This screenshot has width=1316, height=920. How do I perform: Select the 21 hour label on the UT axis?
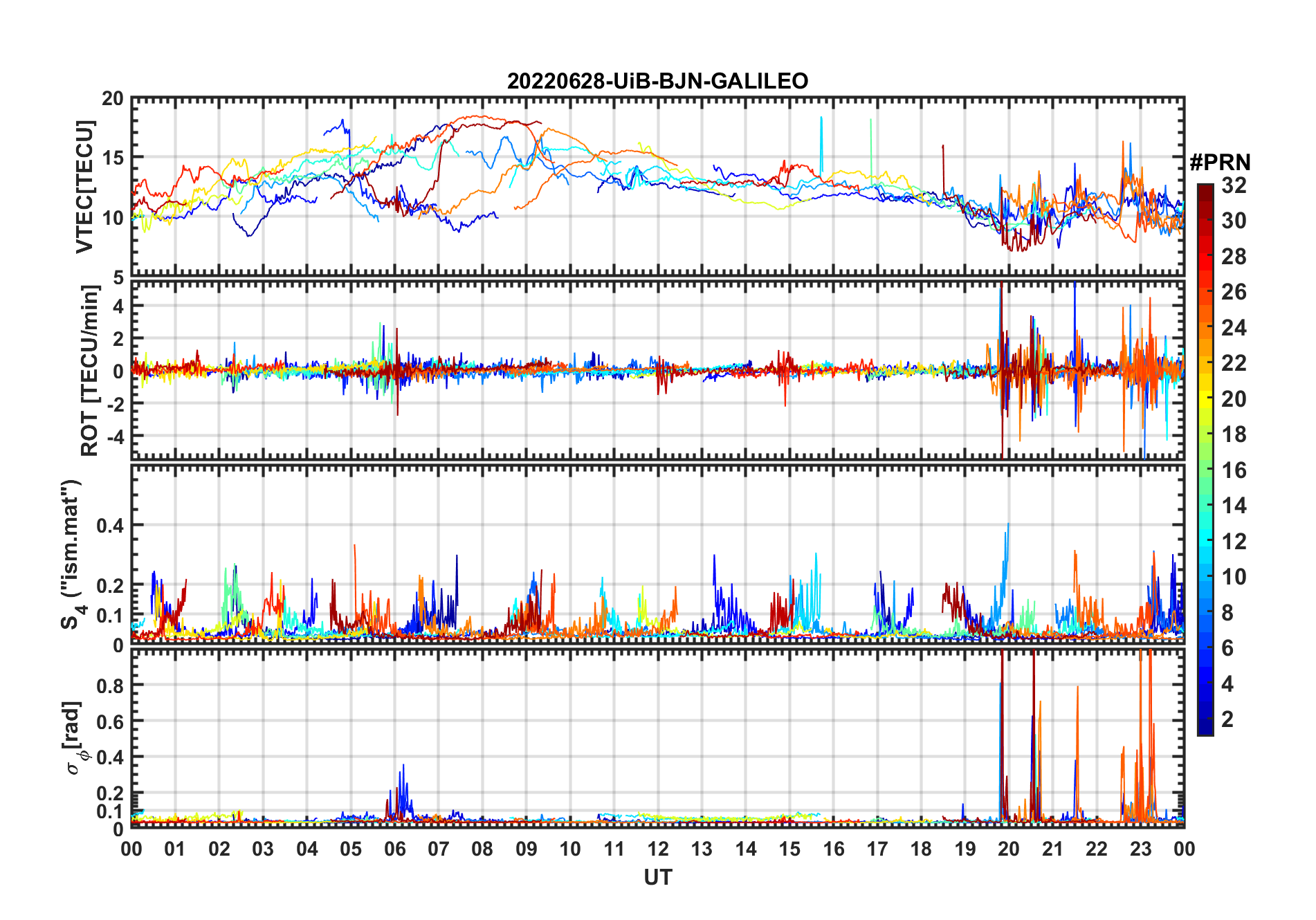pyautogui.click(x=1052, y=849)
